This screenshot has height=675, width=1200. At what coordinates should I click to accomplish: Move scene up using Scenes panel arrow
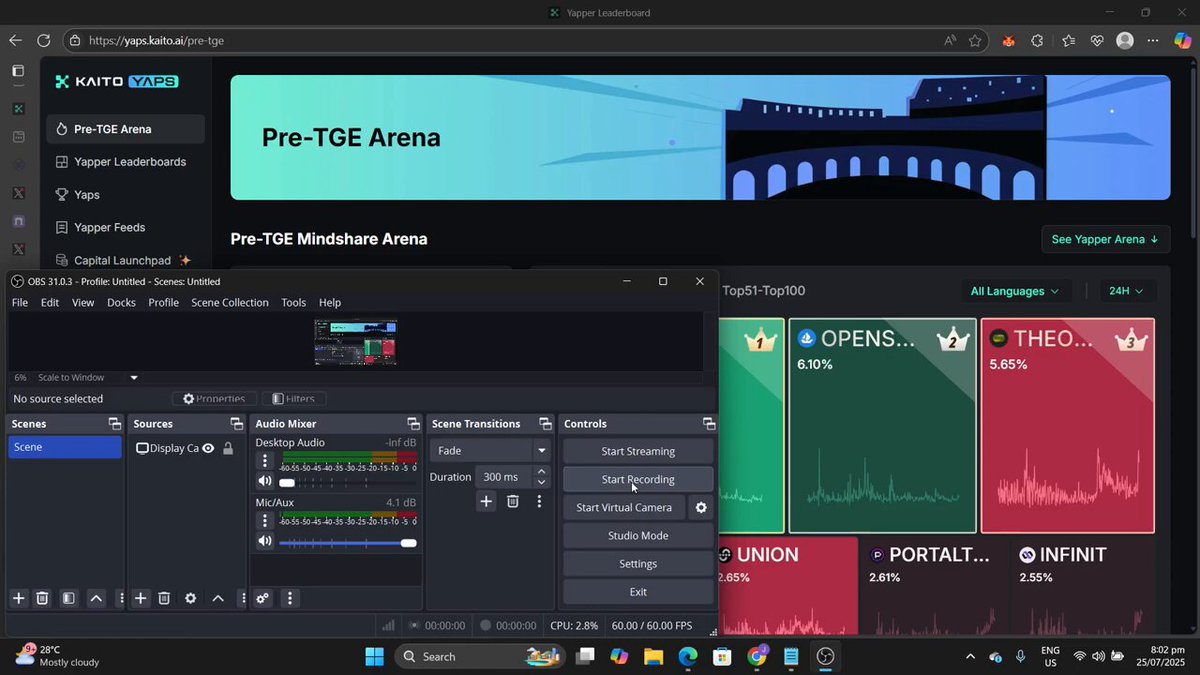[96, 598]
